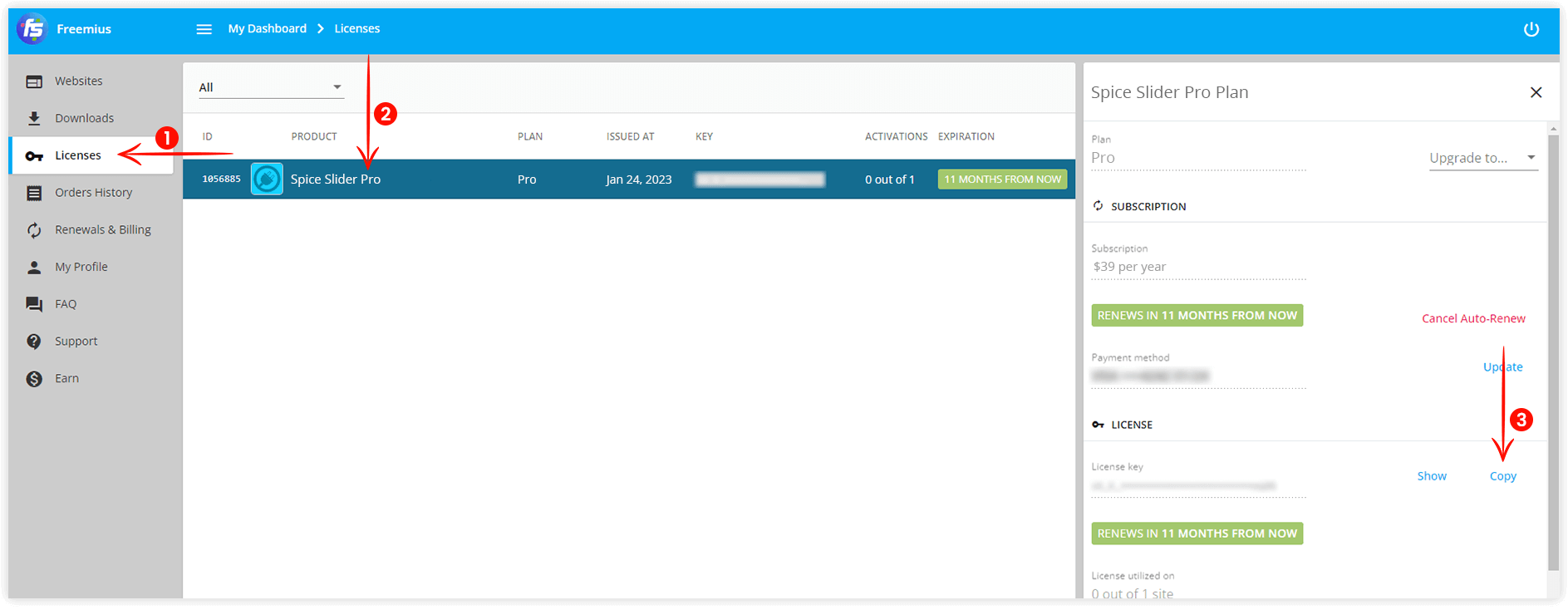Toggle the hamburger menu icon
Viewport: 1568px width, 610px height.
tap(204, 29)
